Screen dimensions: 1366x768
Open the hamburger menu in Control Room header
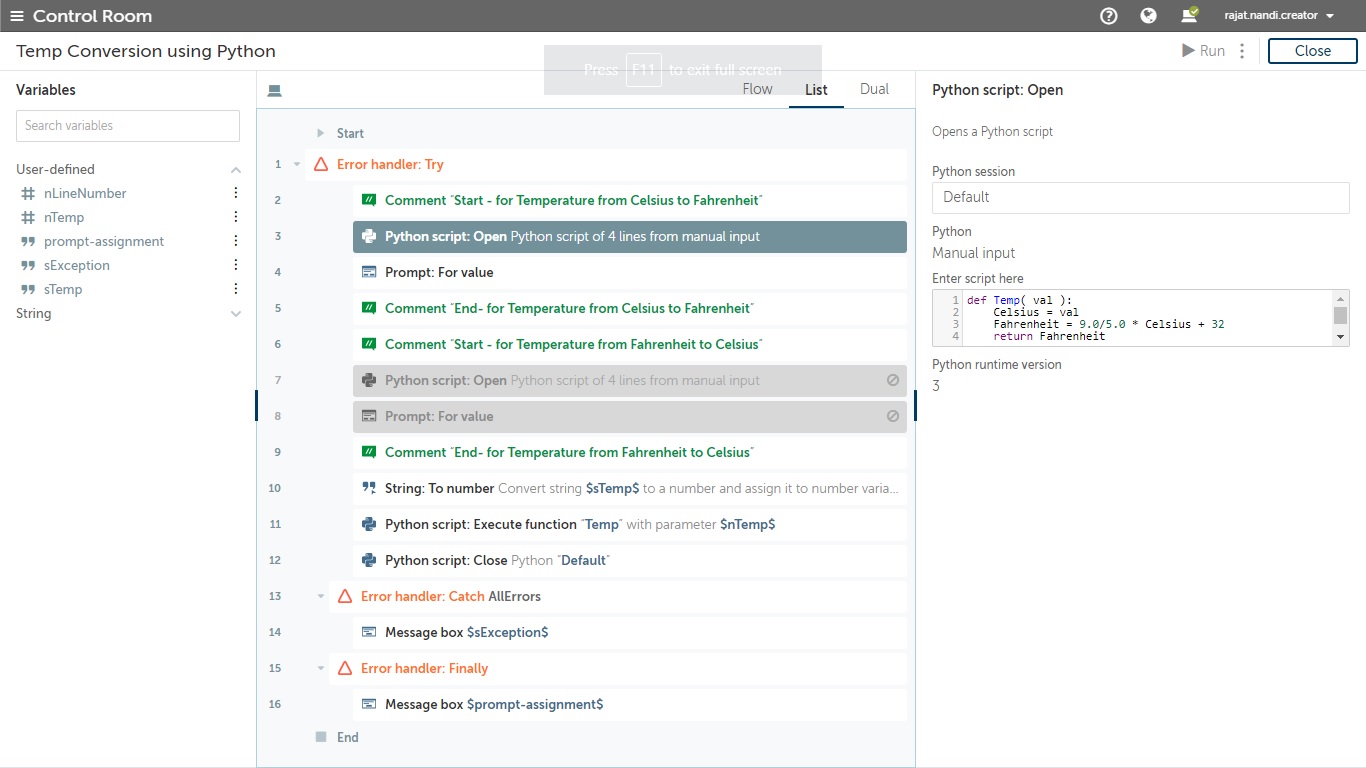tap(17, 16)
